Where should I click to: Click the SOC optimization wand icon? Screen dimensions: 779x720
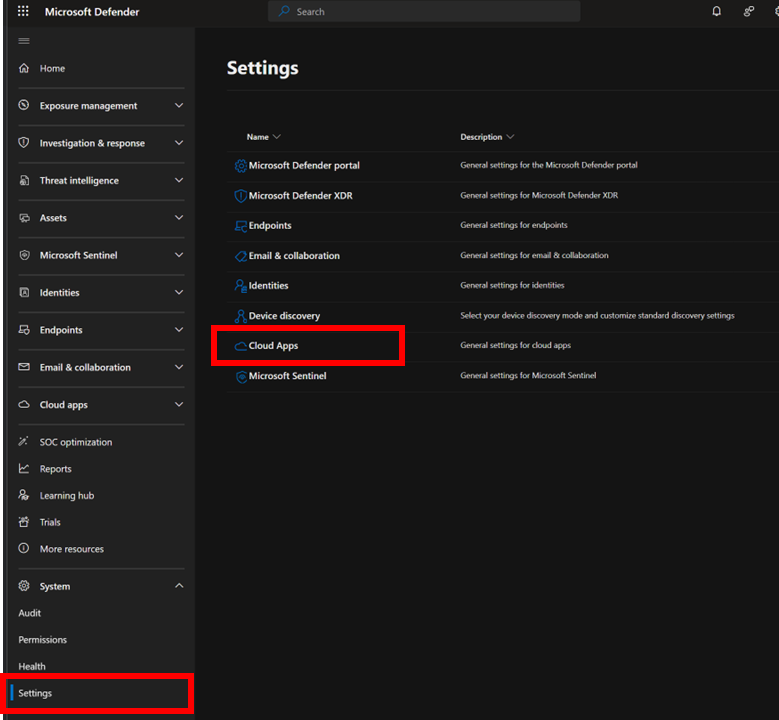click(x=24, y=442)
